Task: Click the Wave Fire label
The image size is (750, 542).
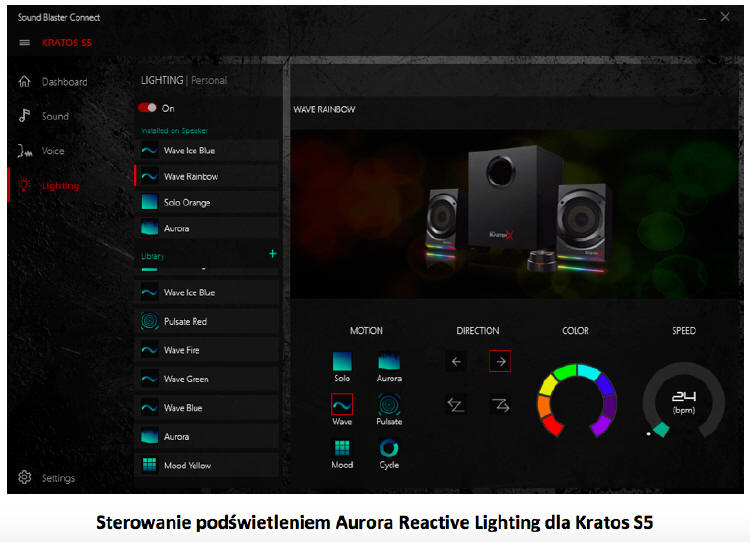Action: click(181, 350)
